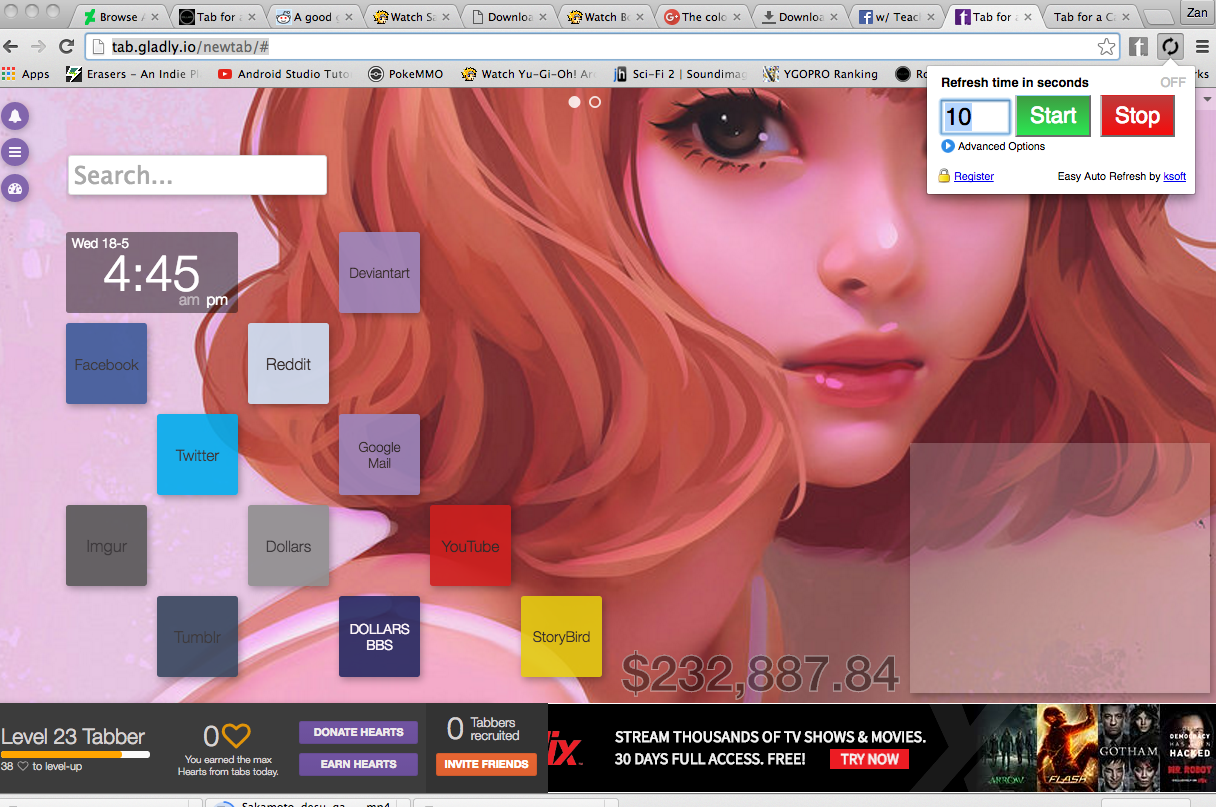The image size is (1216, 807).
Task: Open the Chrome menu icon
Action: point(1201,46)
